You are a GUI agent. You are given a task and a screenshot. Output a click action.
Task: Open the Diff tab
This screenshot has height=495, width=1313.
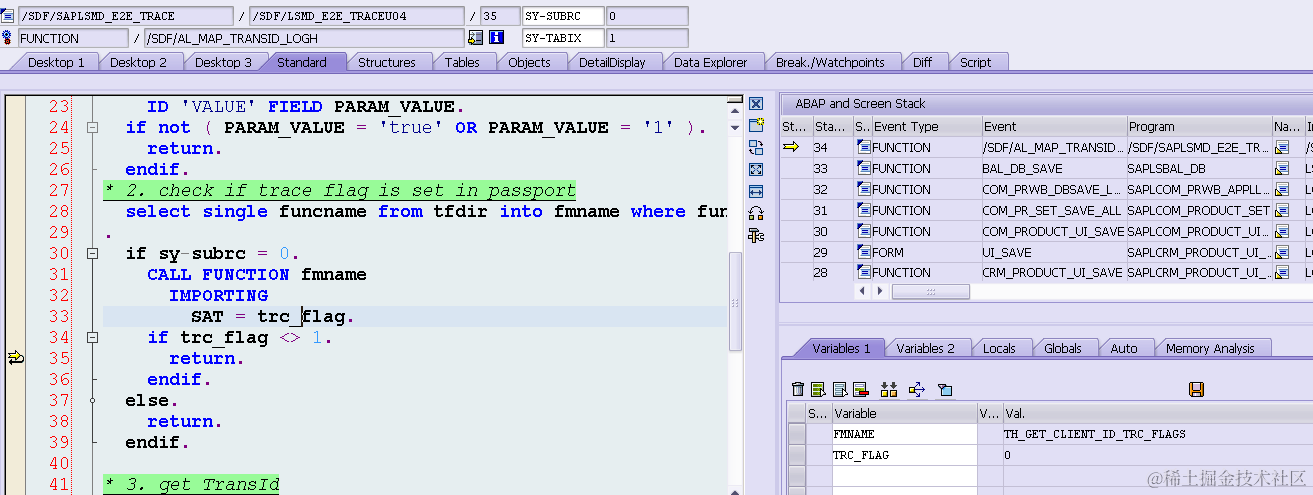click(x=922, y=62)
